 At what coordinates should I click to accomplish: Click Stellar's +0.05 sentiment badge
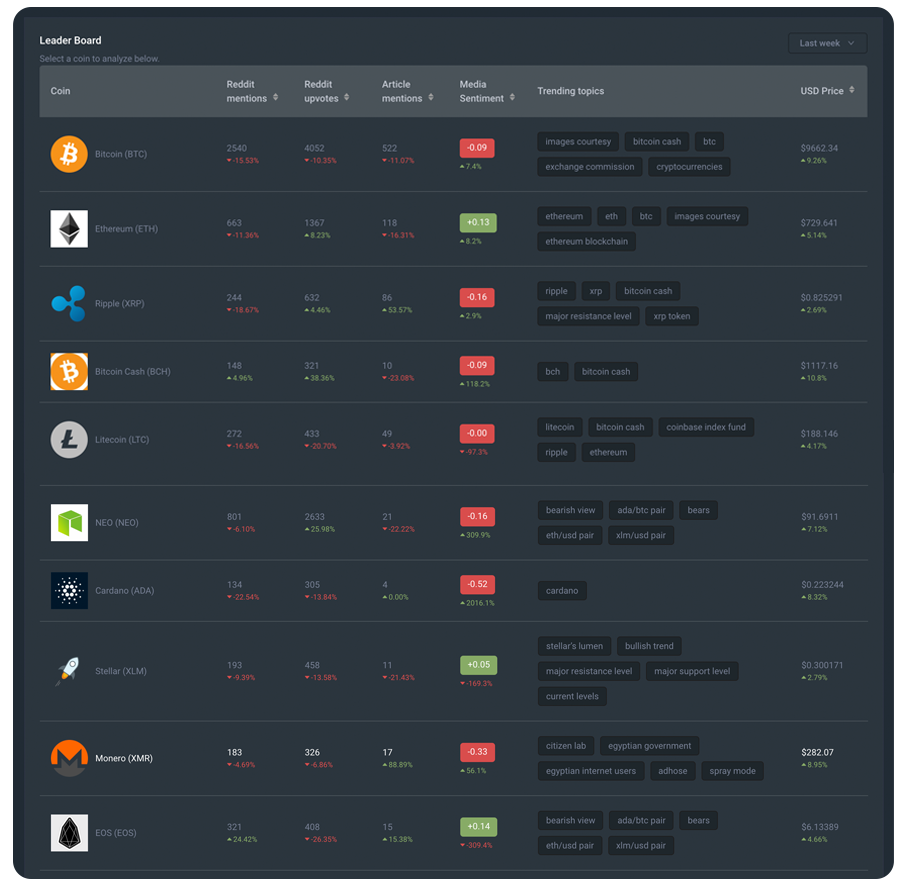click(478, 665)
